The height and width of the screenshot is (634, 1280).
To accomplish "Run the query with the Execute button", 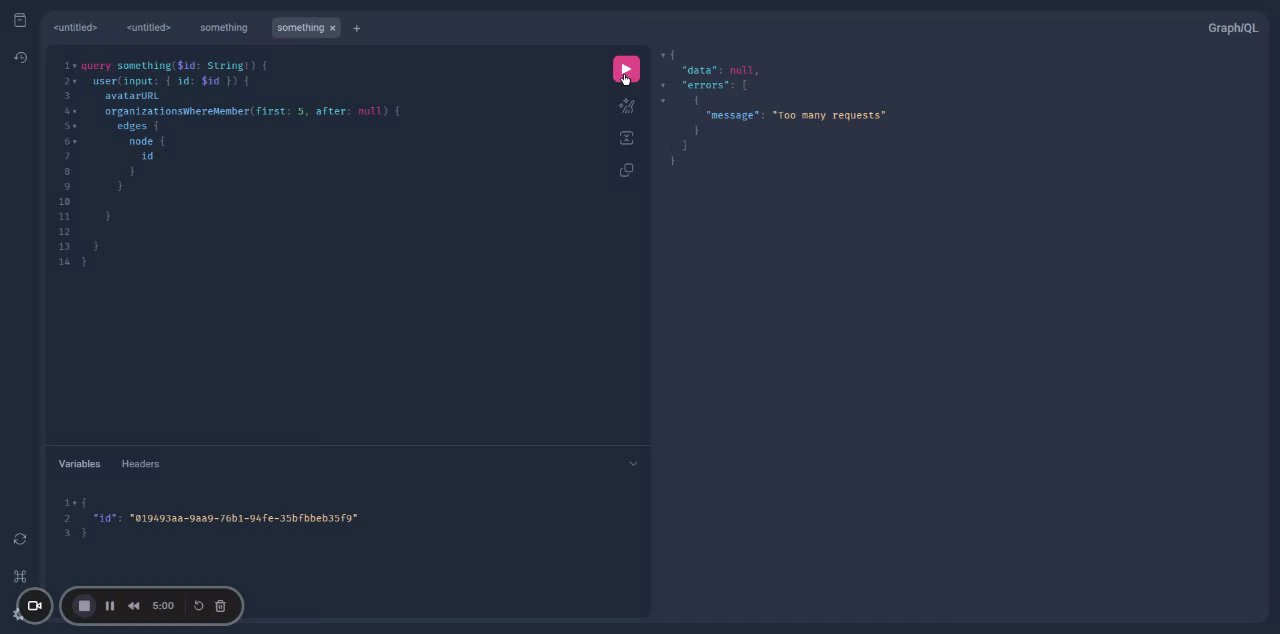I will coord(626,69).
